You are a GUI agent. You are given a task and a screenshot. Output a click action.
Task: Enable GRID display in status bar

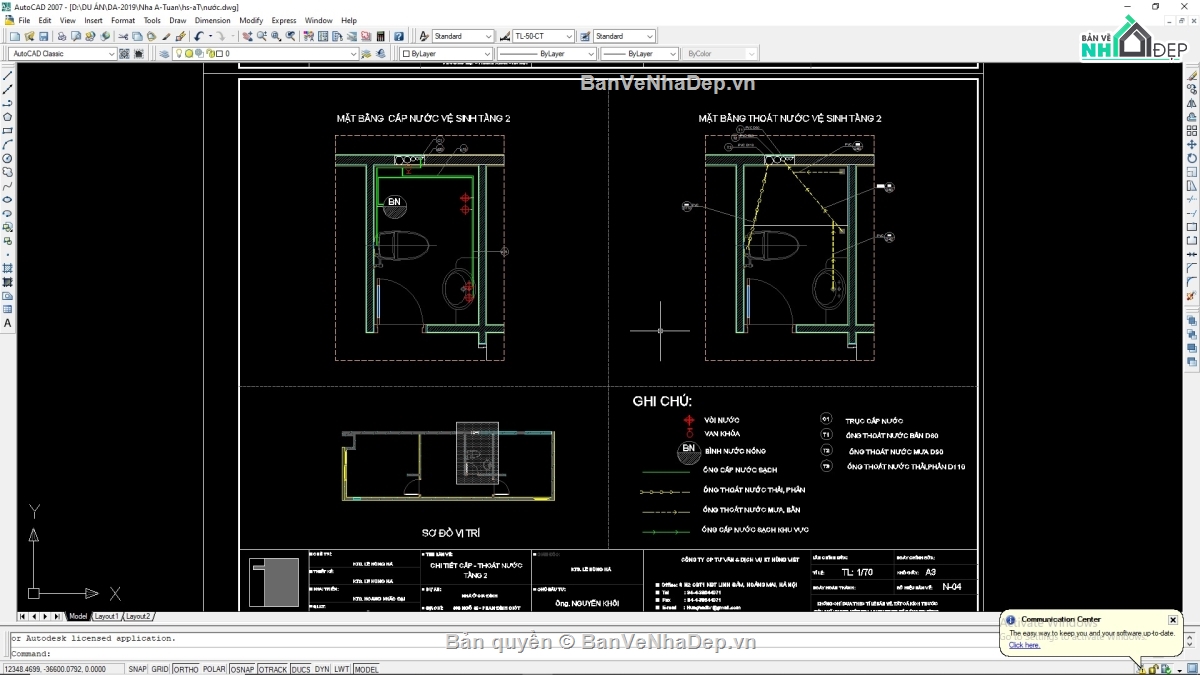[160, 669]
